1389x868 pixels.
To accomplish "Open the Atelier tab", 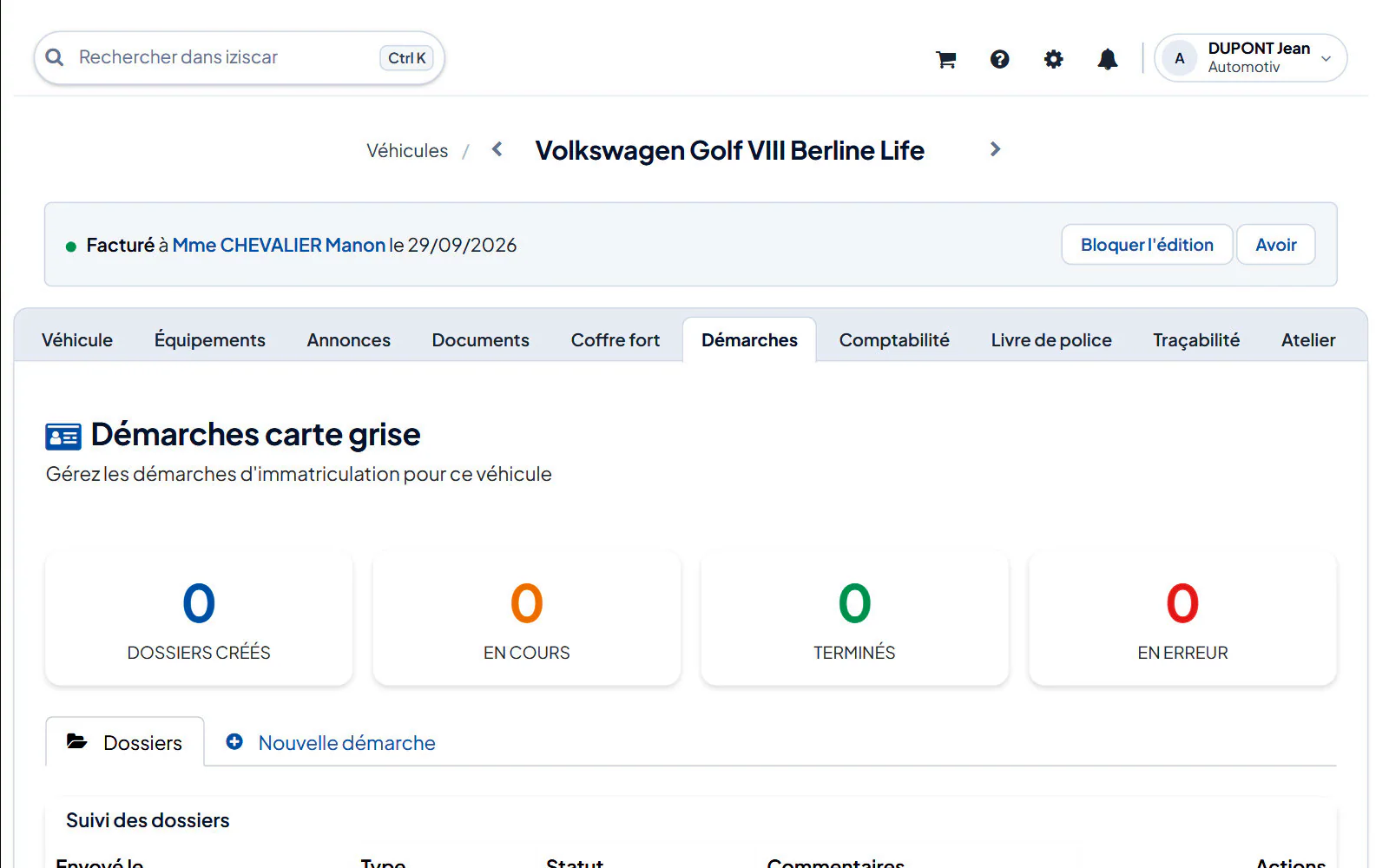I will [x=1308, y=340].
